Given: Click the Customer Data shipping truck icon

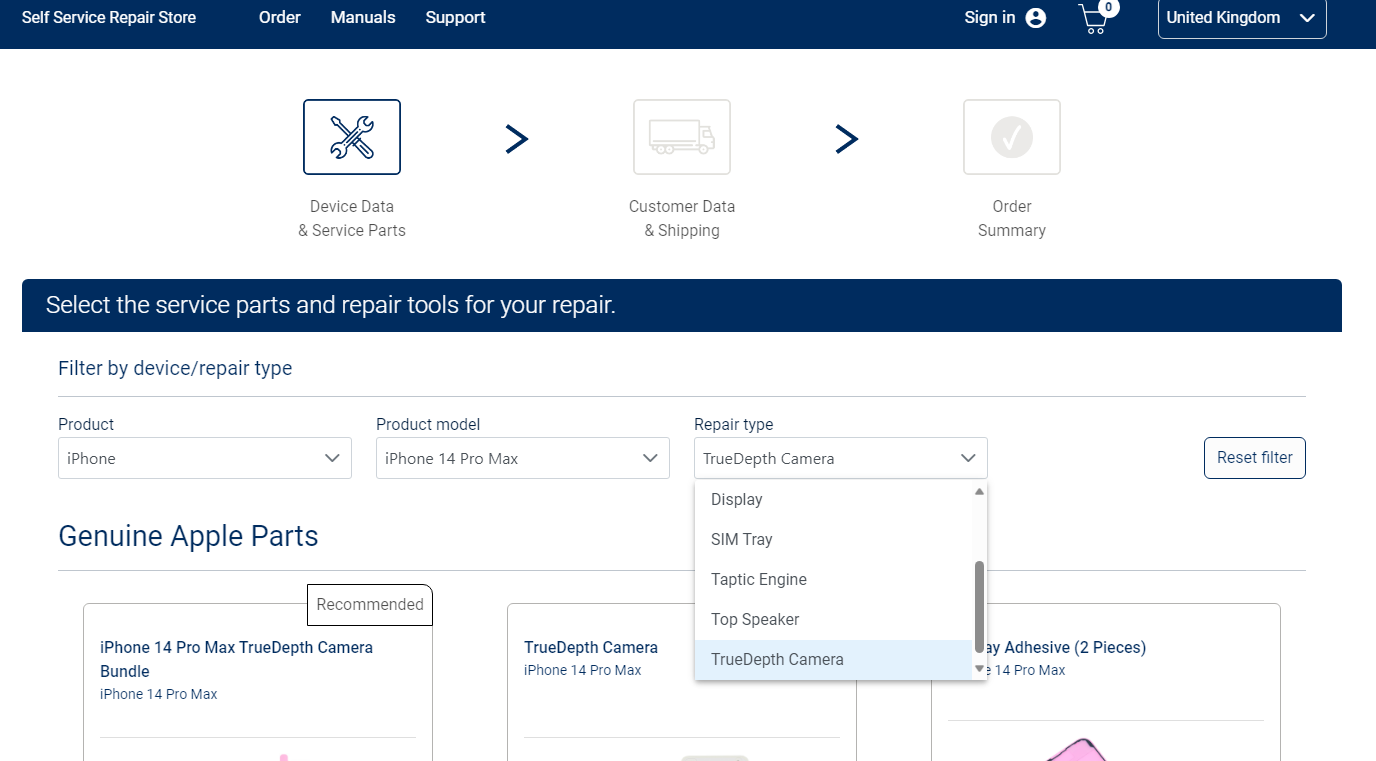Looking at the screenshot, I should (682, 137).
